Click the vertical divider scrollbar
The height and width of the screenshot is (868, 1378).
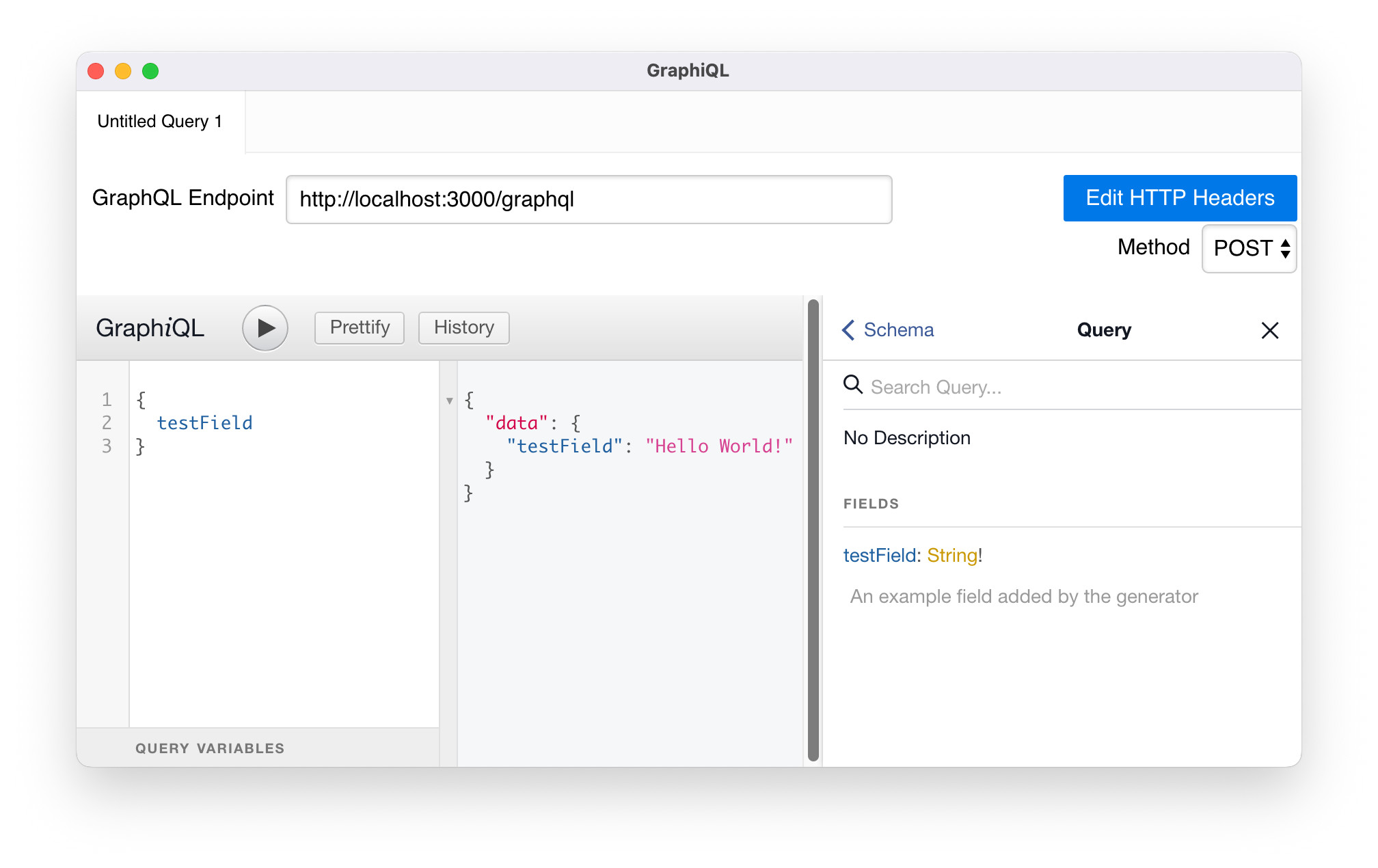[813, 530]
